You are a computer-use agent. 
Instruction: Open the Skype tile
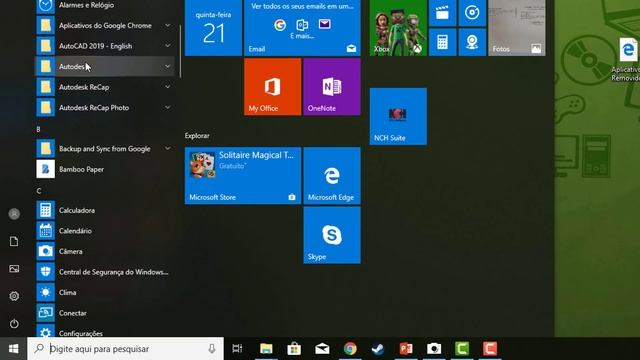click(x=332, y=235)
